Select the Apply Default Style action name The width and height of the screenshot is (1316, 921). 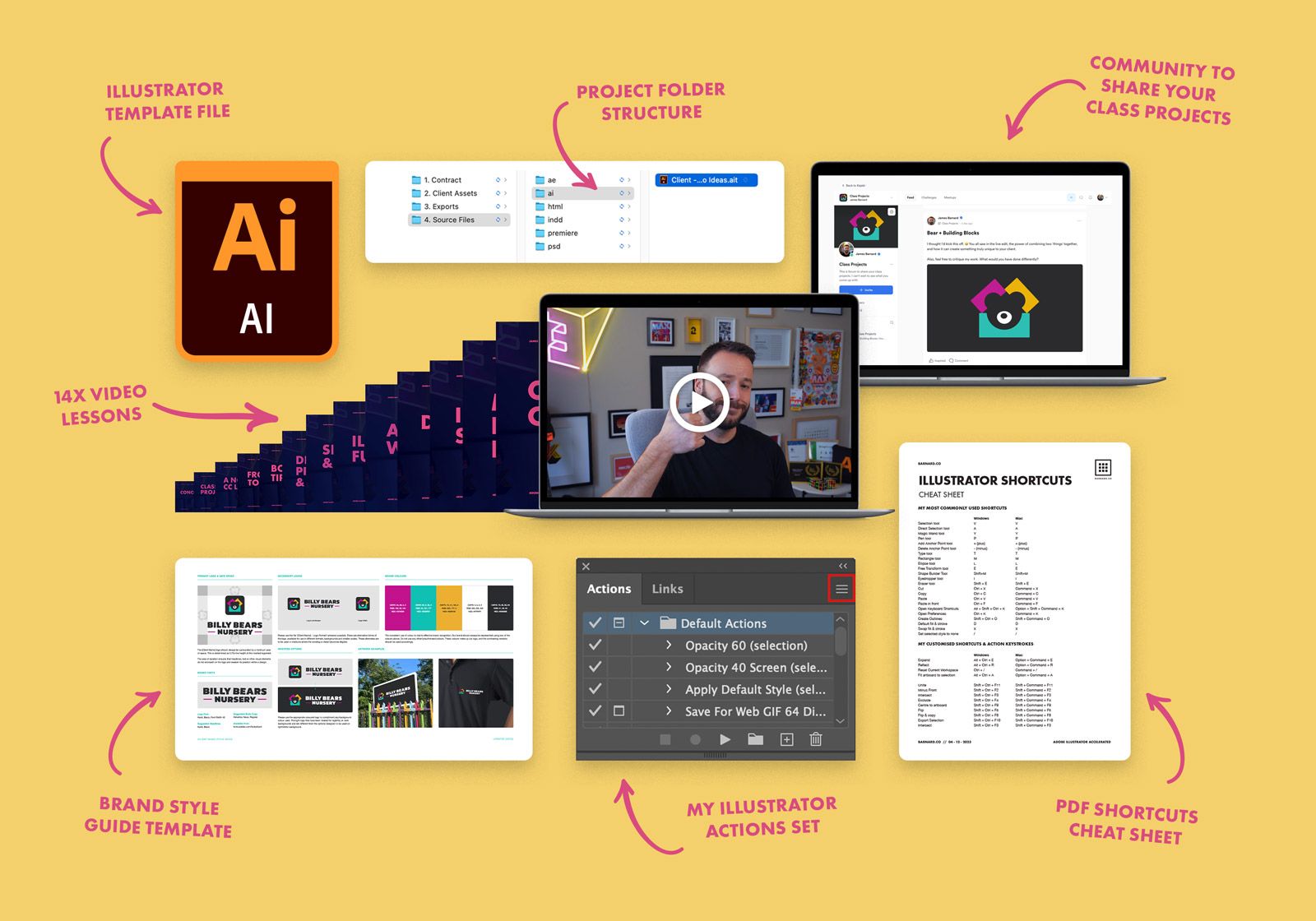[x=755, y=690]
